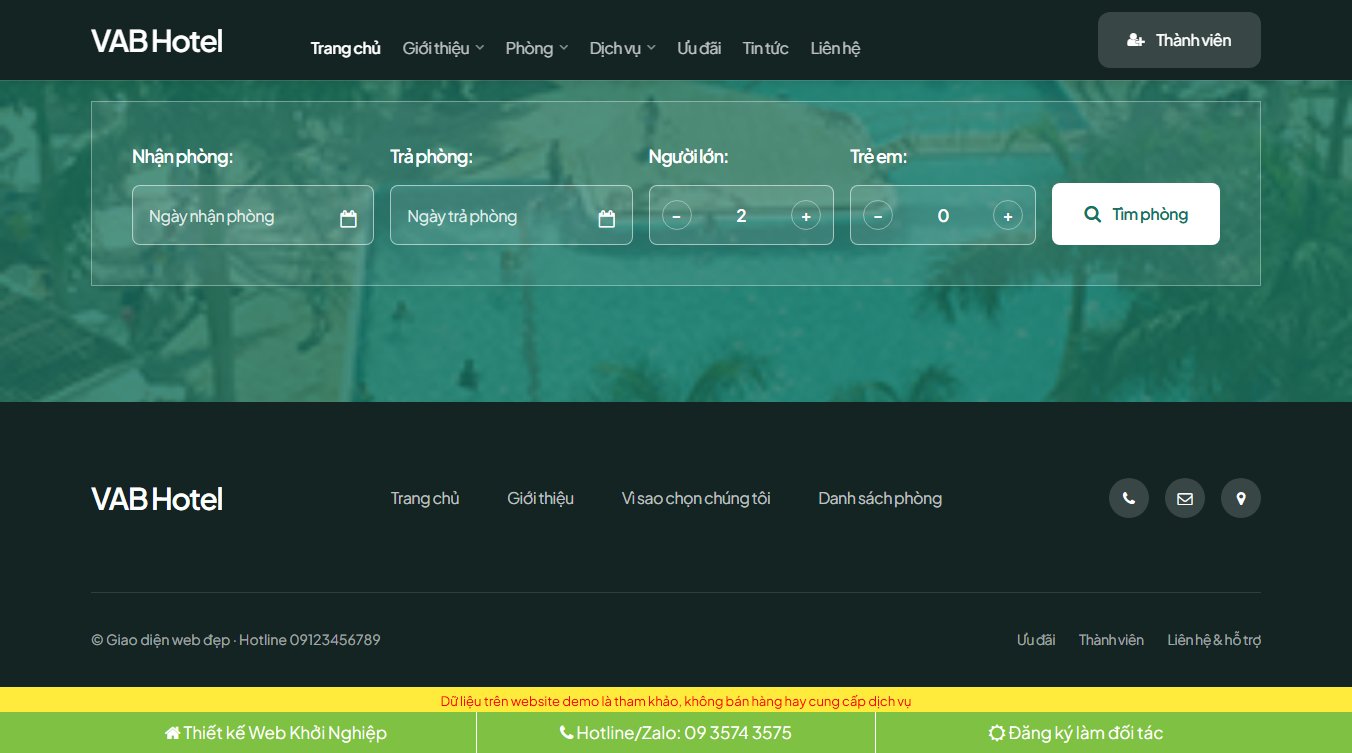Focus the Ngày trả phòng date field

click(511, 215)
